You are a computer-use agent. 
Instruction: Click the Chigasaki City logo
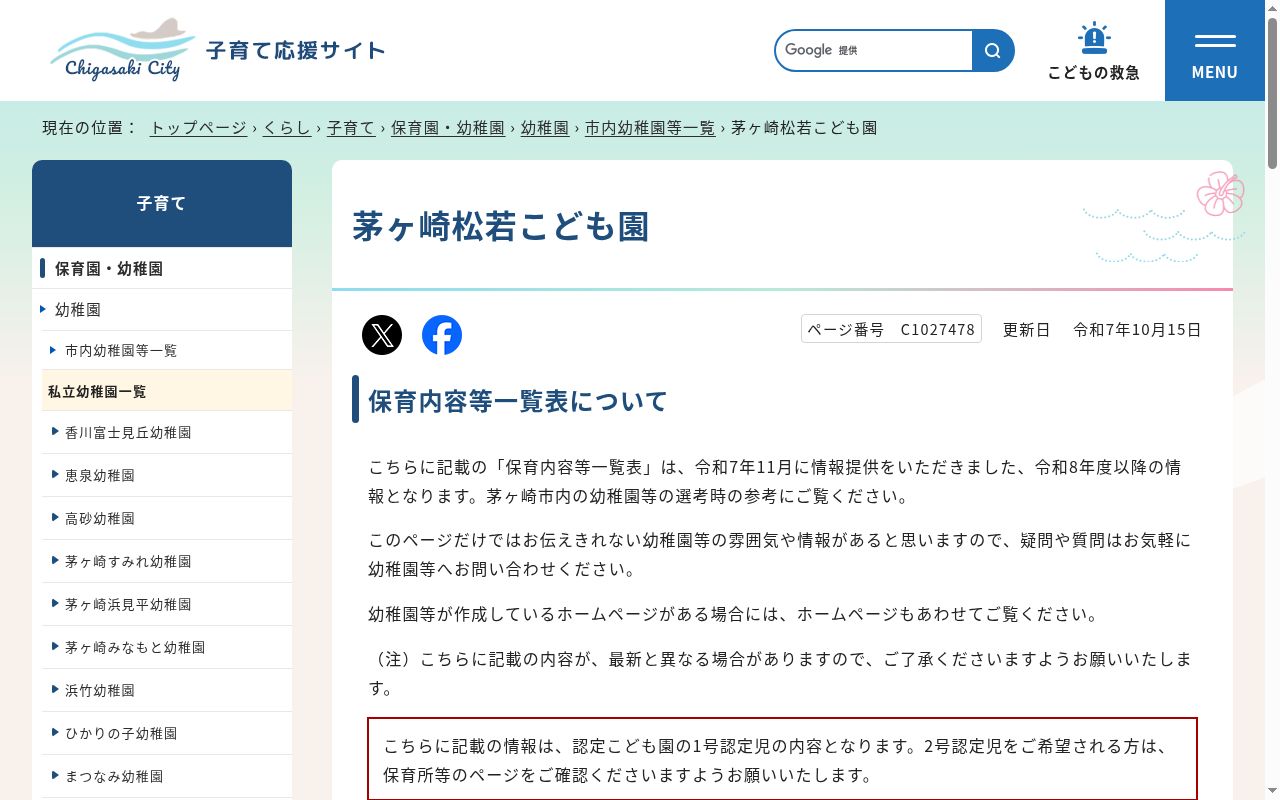[x=122, y=49]
